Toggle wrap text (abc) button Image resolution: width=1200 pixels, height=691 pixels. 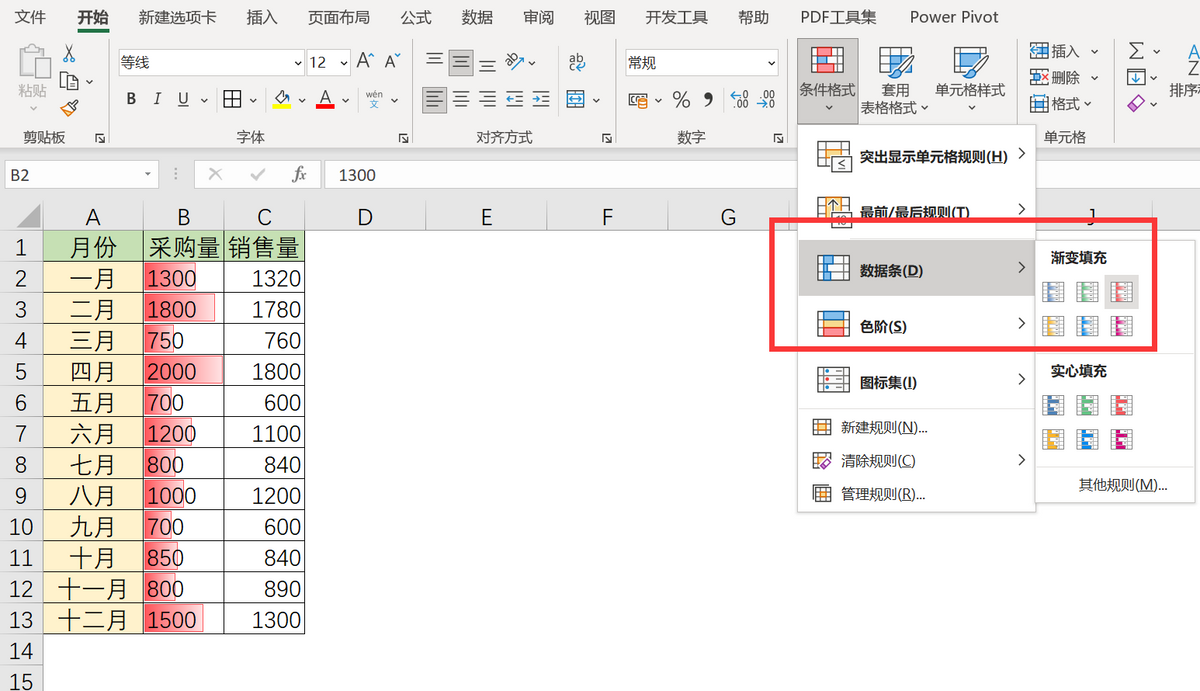tap(576, 62)
